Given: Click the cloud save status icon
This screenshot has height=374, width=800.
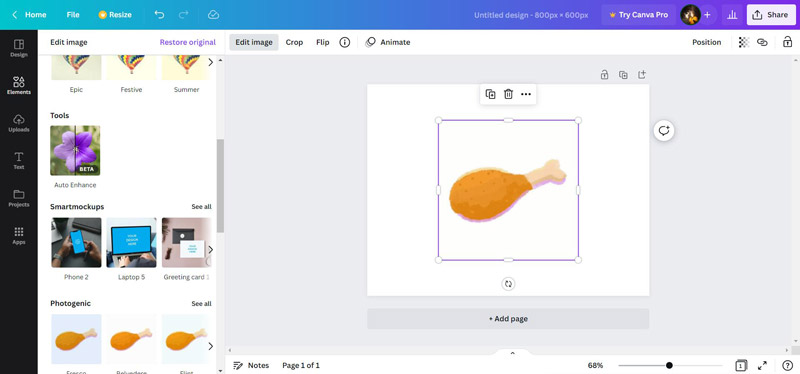Looking at the screenshot, I should [x=213, y=15].
